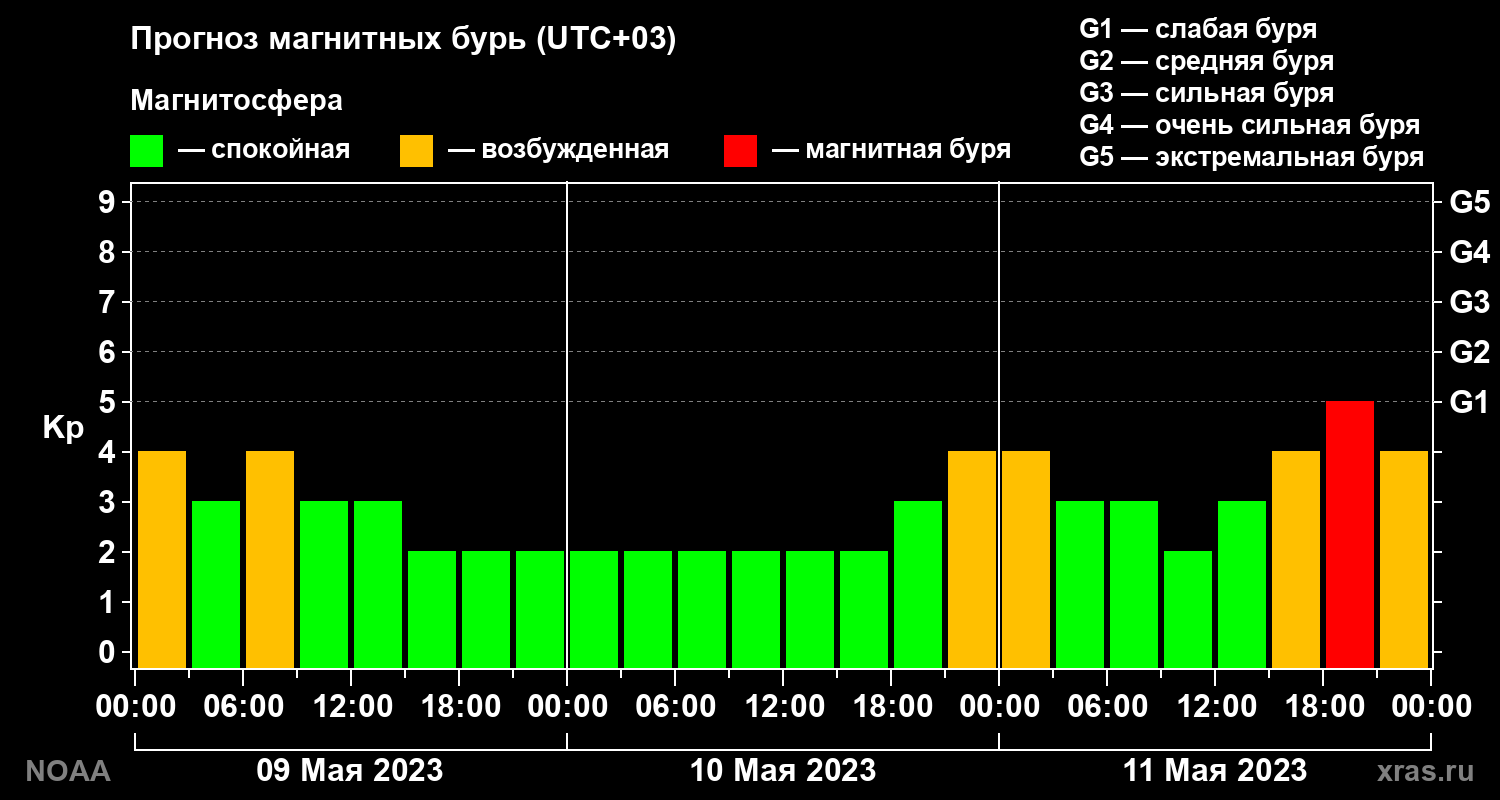Click 'G1 — слабая буря' legend line
This screenshot has height=800, width=1500.
pos(1198,28)
